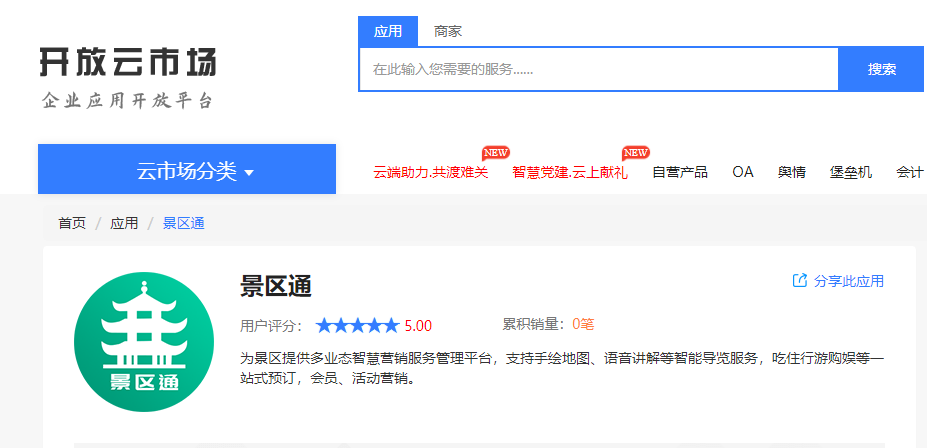Open the 堡垒机 navigation item
Image resolution: width=927 pixels, height=448 pixels.
point(851,172)
